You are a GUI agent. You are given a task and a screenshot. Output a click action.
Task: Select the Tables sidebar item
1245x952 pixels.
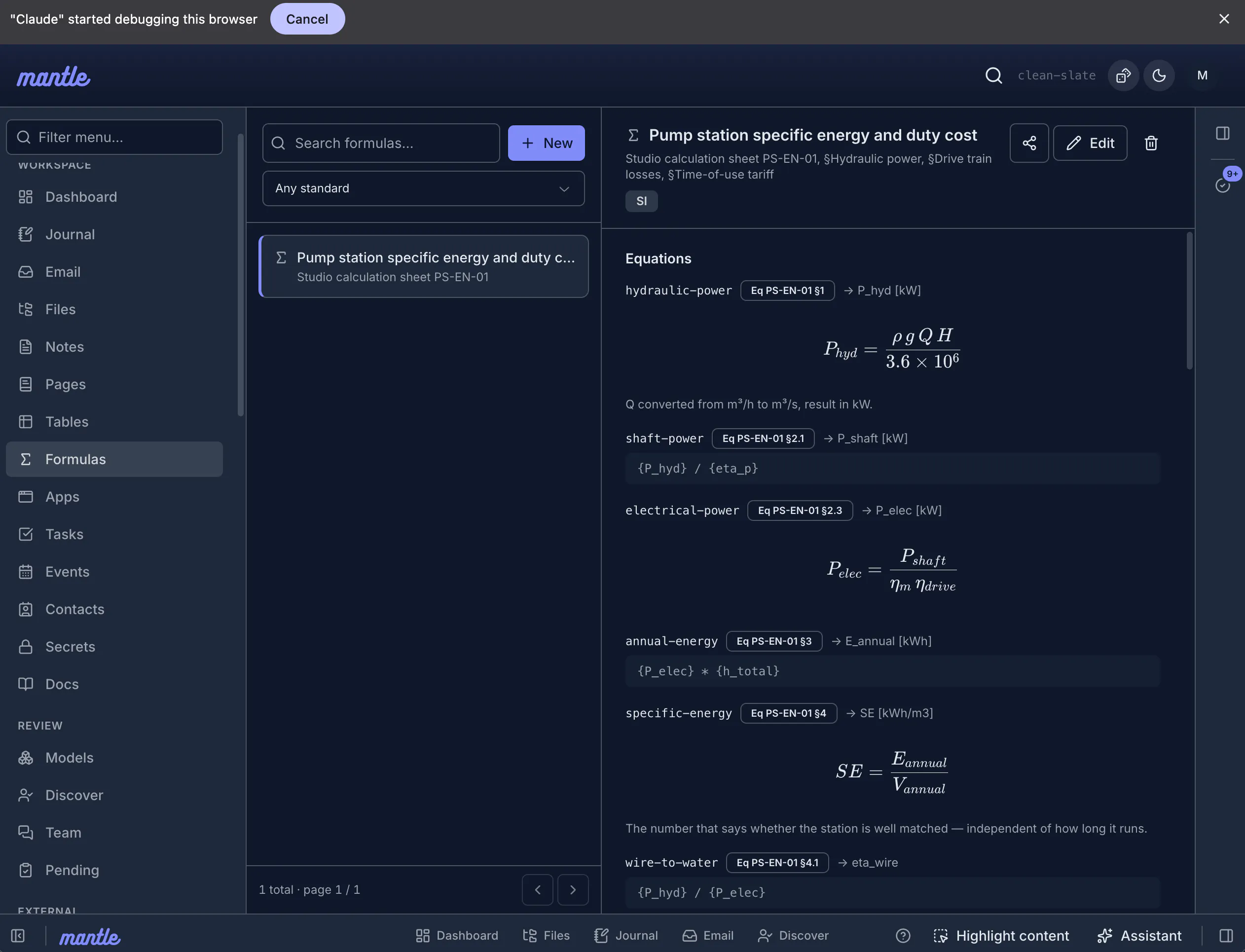(114, 422)
